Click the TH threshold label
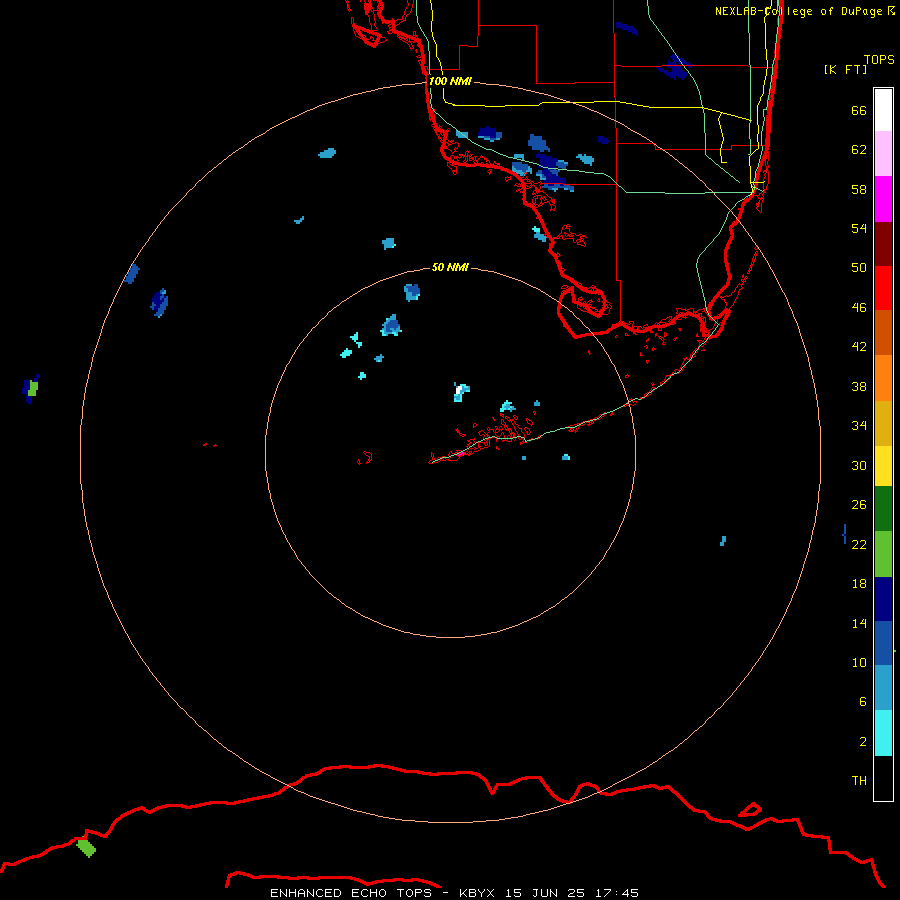The image size is (900, 900). (859, 781)
